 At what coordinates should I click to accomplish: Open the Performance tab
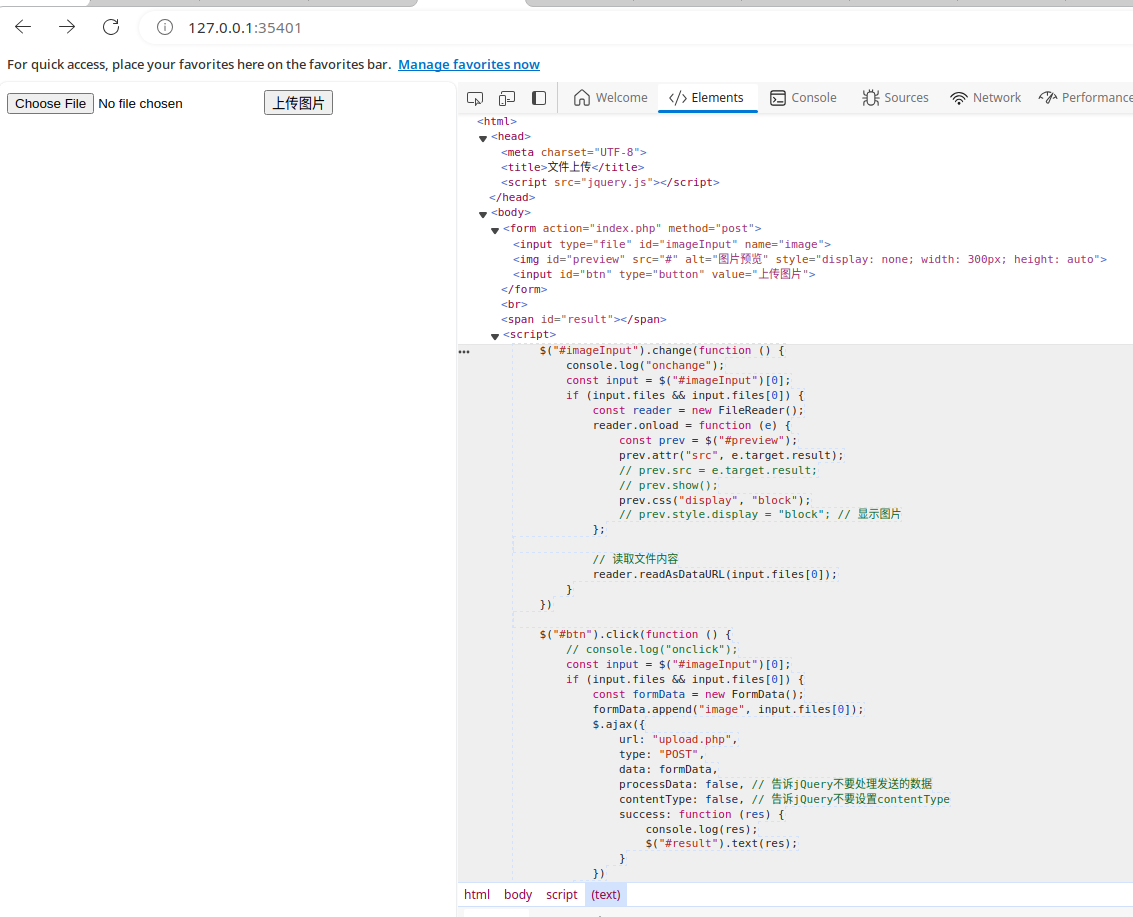tap(1085, 98)
